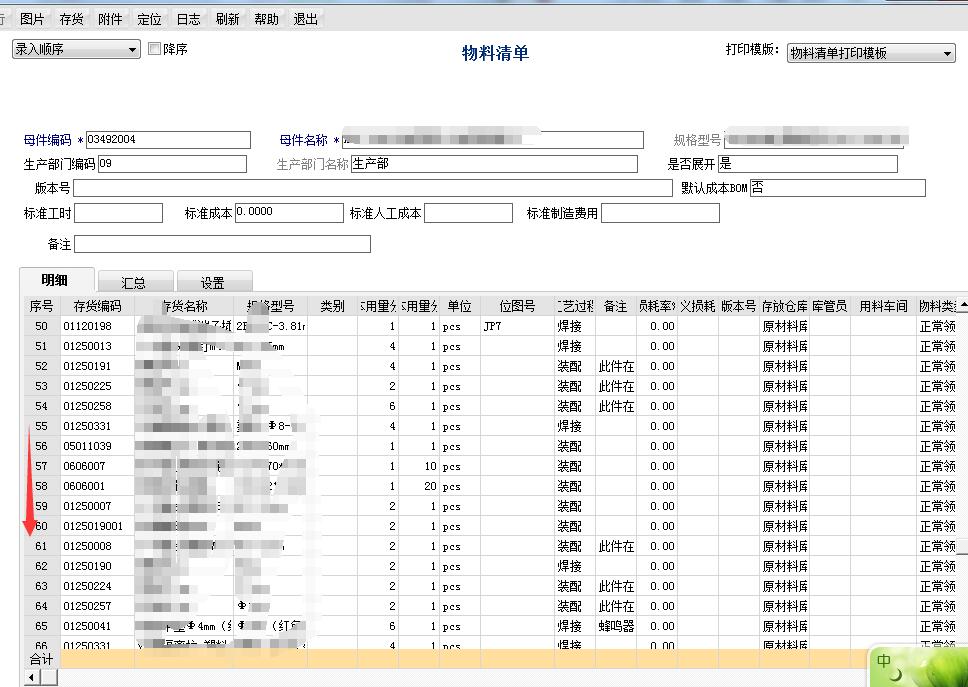Click the 生产部门编码 field with value 09
968x687 pixels.
pyautogui.click(x=172, y=164)
